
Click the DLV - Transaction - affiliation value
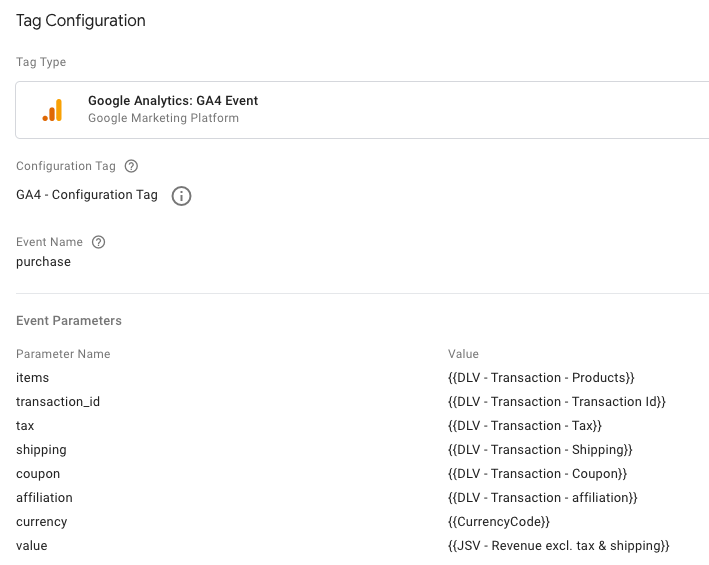(x=542, y=498)
